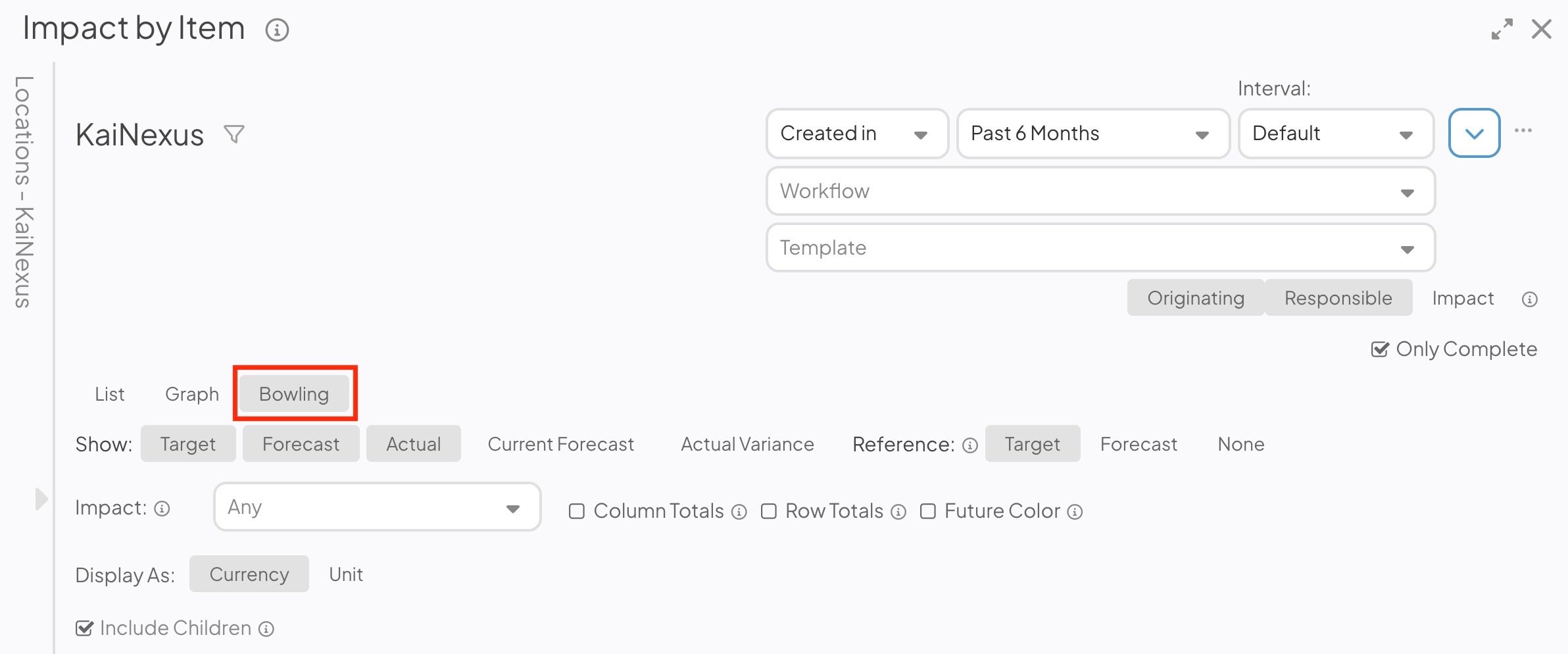Uncheck the Only Complete checkbox

tap(1380, 349)
